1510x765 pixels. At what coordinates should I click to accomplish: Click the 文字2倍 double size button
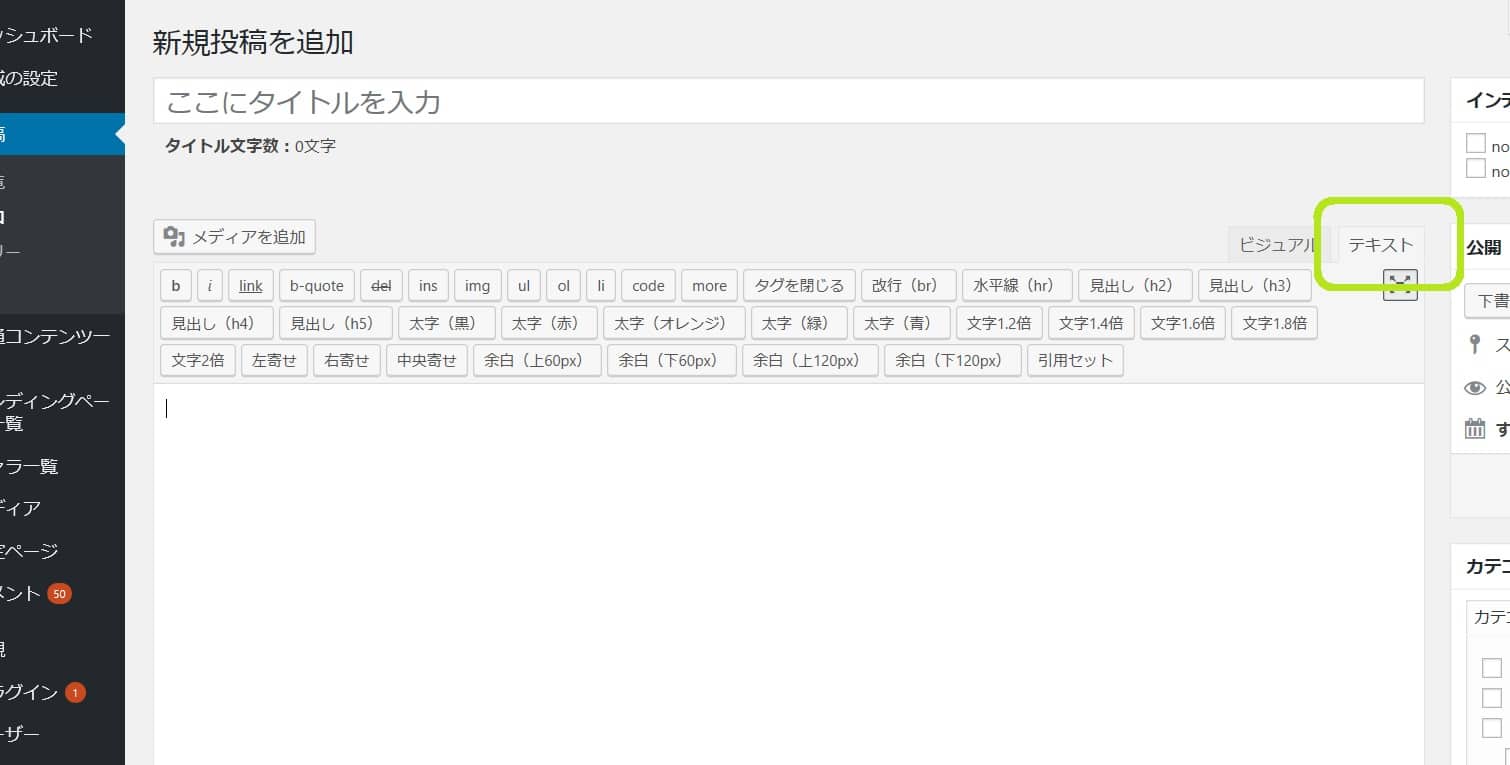[198, 360]
